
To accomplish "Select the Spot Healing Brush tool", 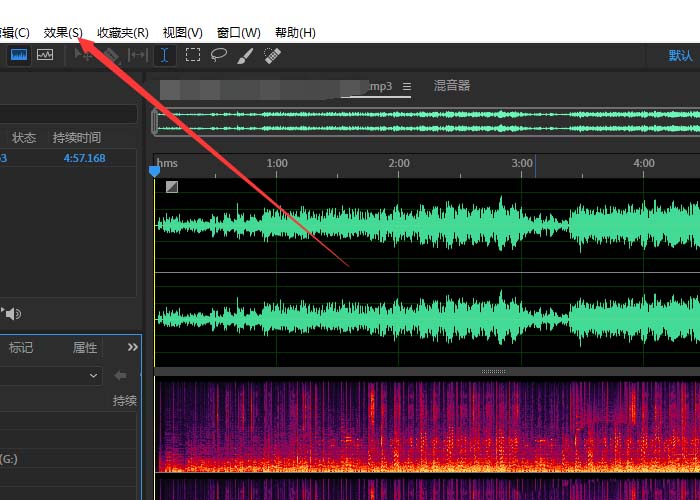I will click(x=272, y=56).
